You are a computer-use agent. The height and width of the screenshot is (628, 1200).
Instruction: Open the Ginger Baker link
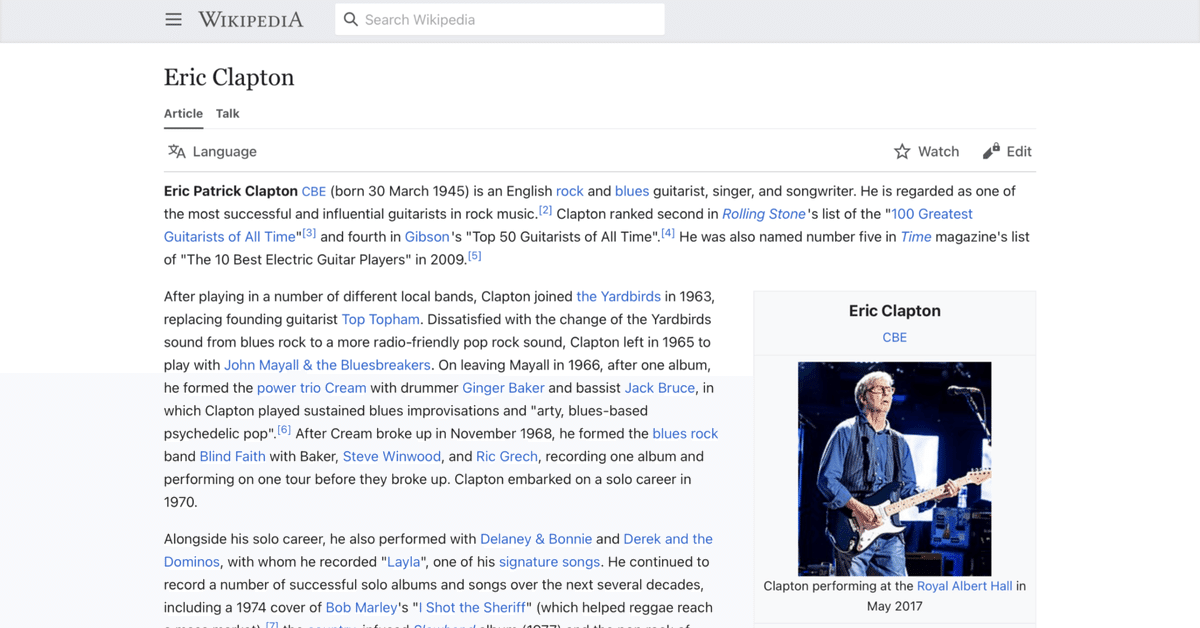pyautogui.click(x=503, y=388)
